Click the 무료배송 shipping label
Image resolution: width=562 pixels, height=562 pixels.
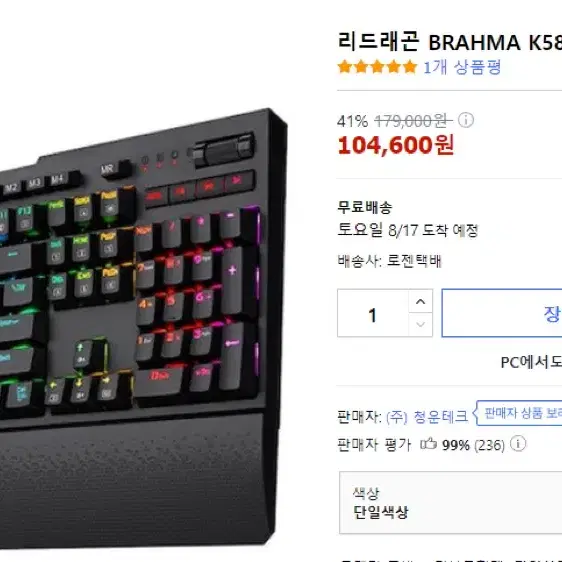[365, 207]
